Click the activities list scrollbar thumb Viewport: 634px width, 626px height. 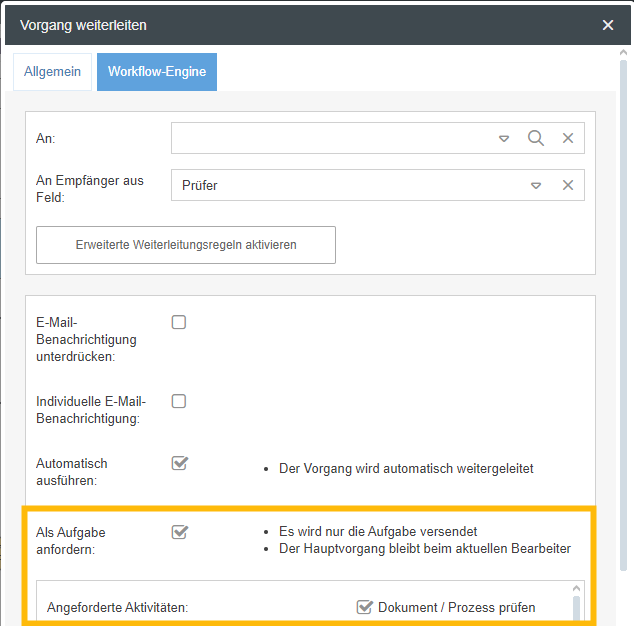coord(575,608)
